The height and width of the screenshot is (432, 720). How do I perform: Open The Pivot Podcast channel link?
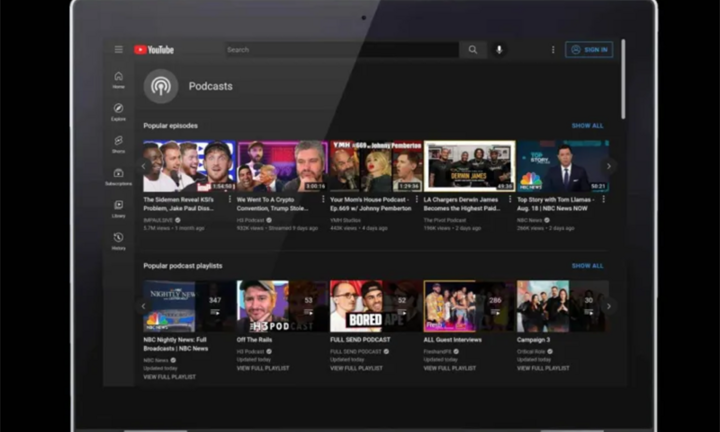click(x=445, y=220)
